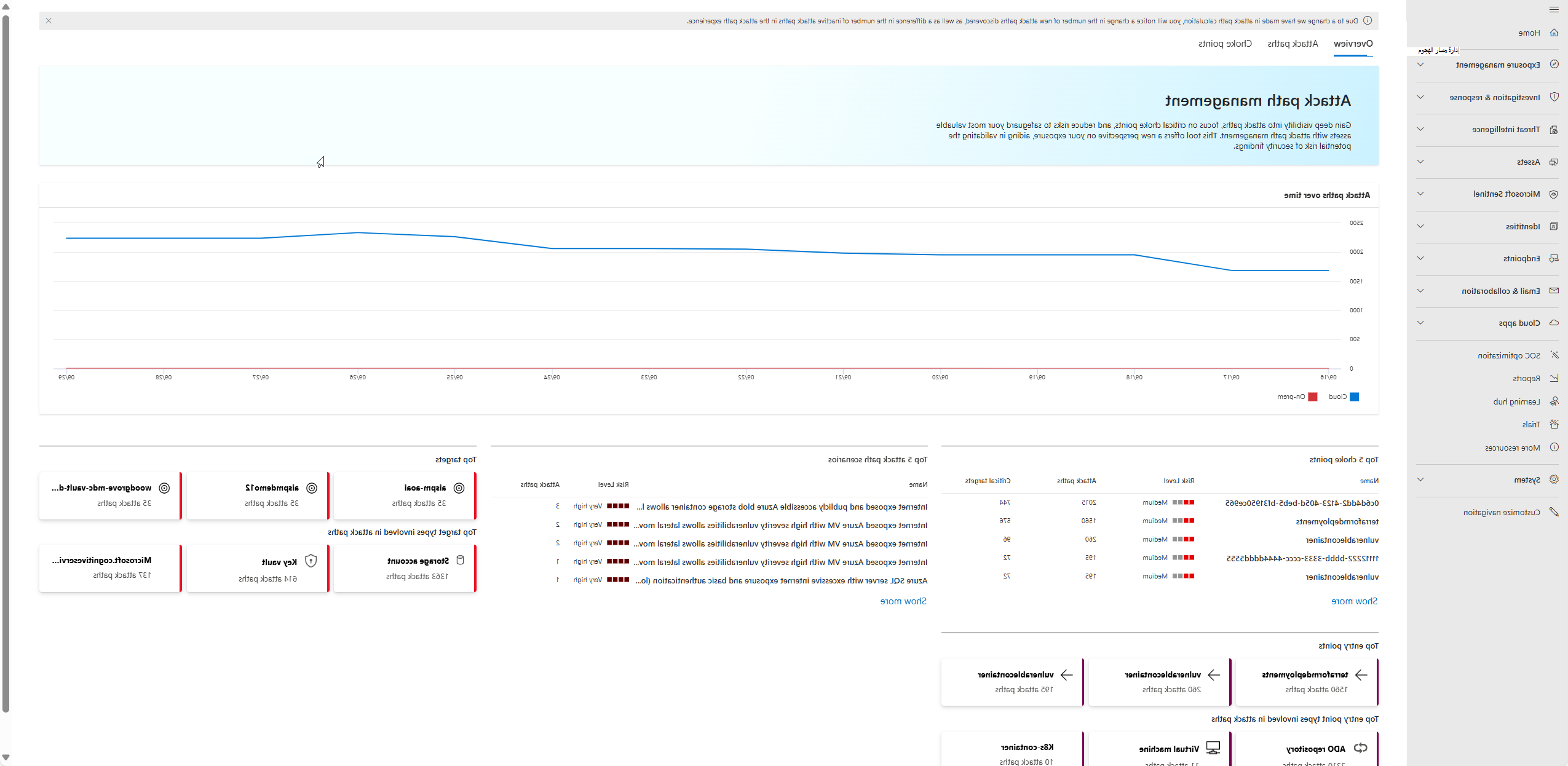
Task: Switch to the Choke points tab
Action: point(1225,44)
